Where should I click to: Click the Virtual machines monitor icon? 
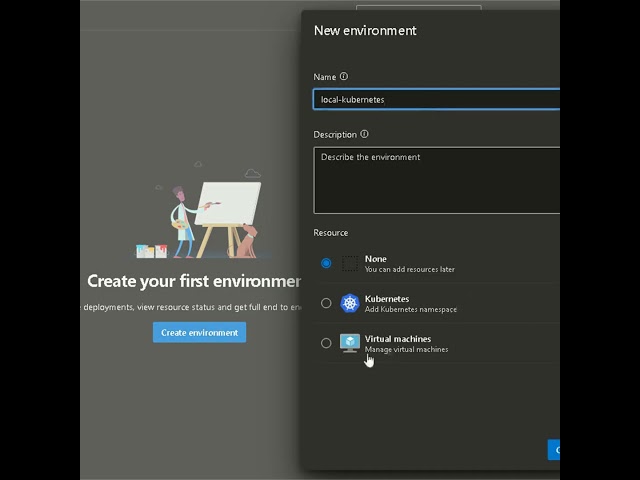click(x=350, y=343)
